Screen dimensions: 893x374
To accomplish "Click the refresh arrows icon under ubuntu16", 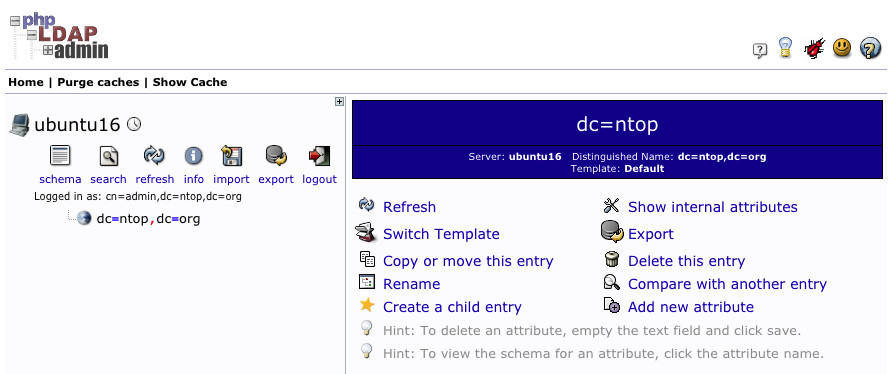I will coord(154,155).
